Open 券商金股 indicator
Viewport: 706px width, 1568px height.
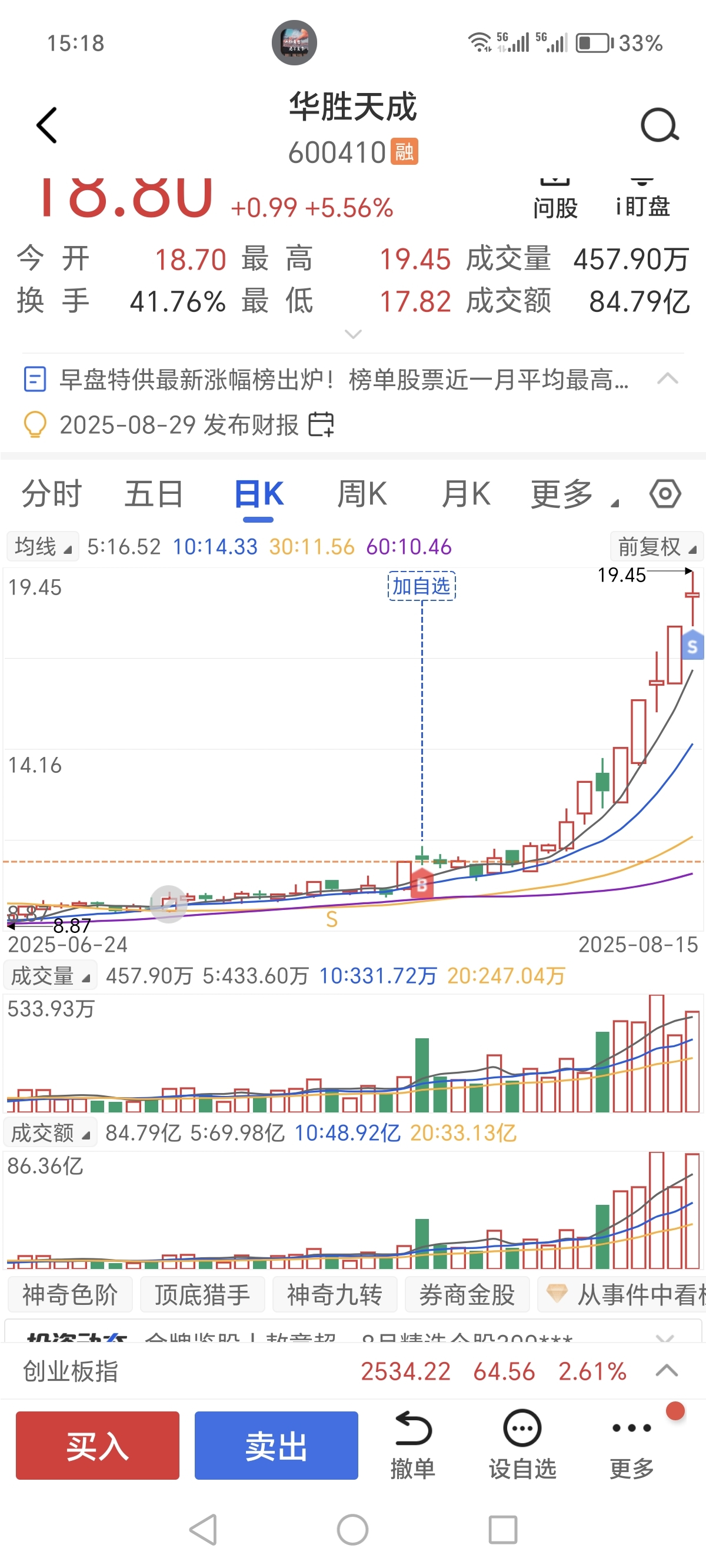[467, 1294]
